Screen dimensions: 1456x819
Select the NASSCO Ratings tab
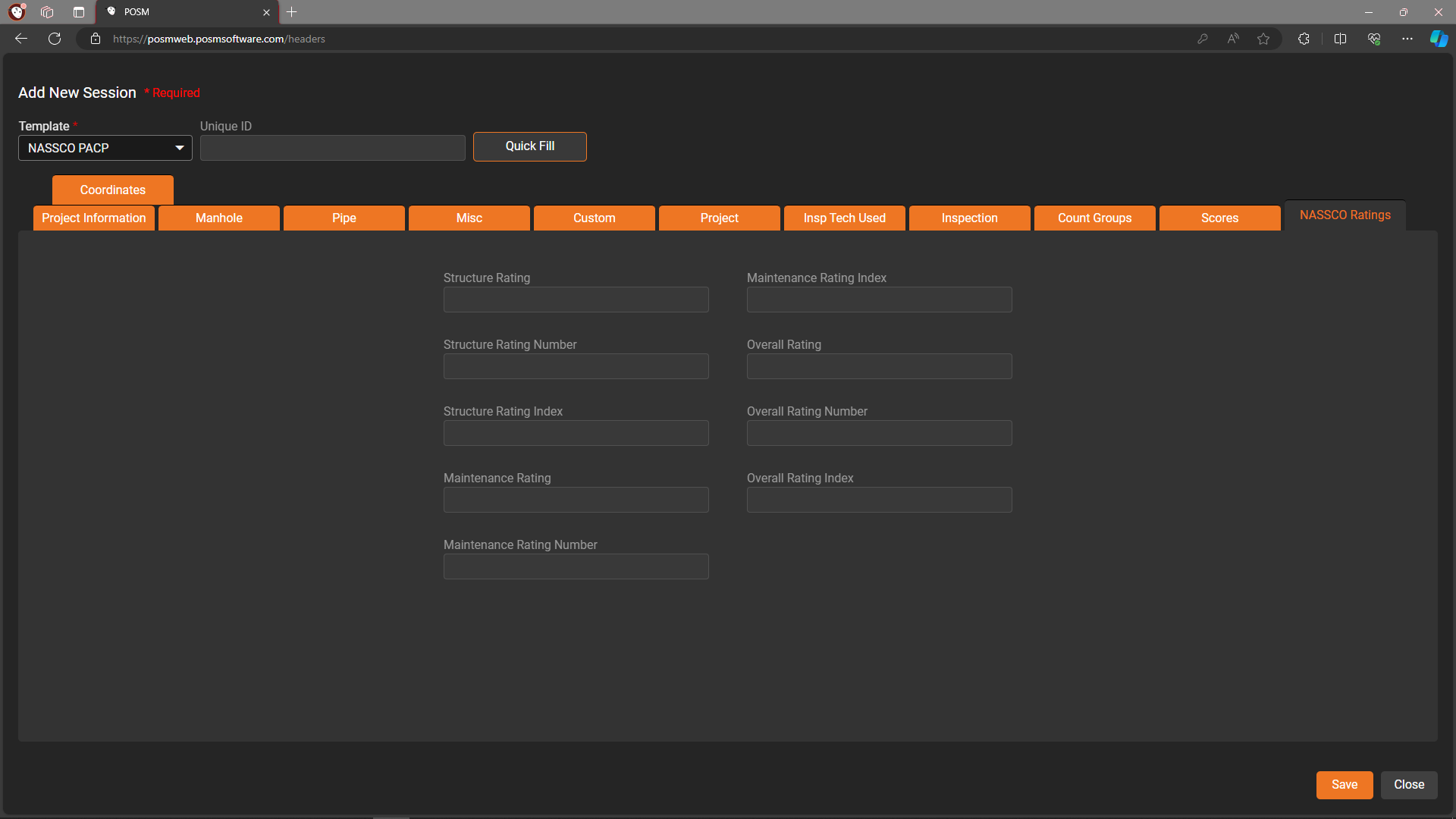(1345, 215)
